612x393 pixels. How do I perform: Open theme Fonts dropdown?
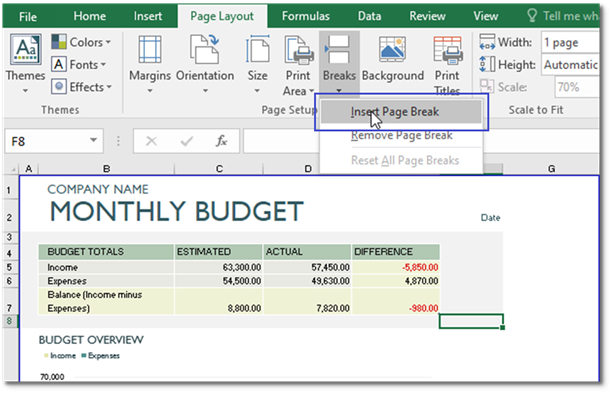(79, 64)
